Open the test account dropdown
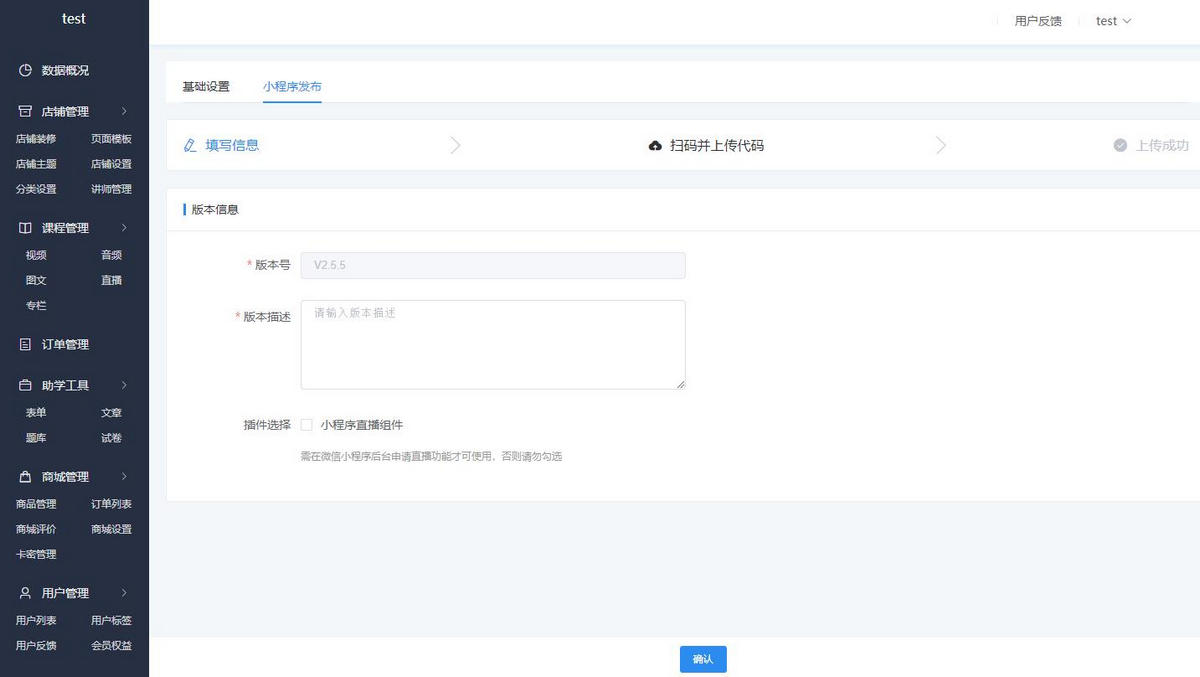 (x=1113, y=21)
